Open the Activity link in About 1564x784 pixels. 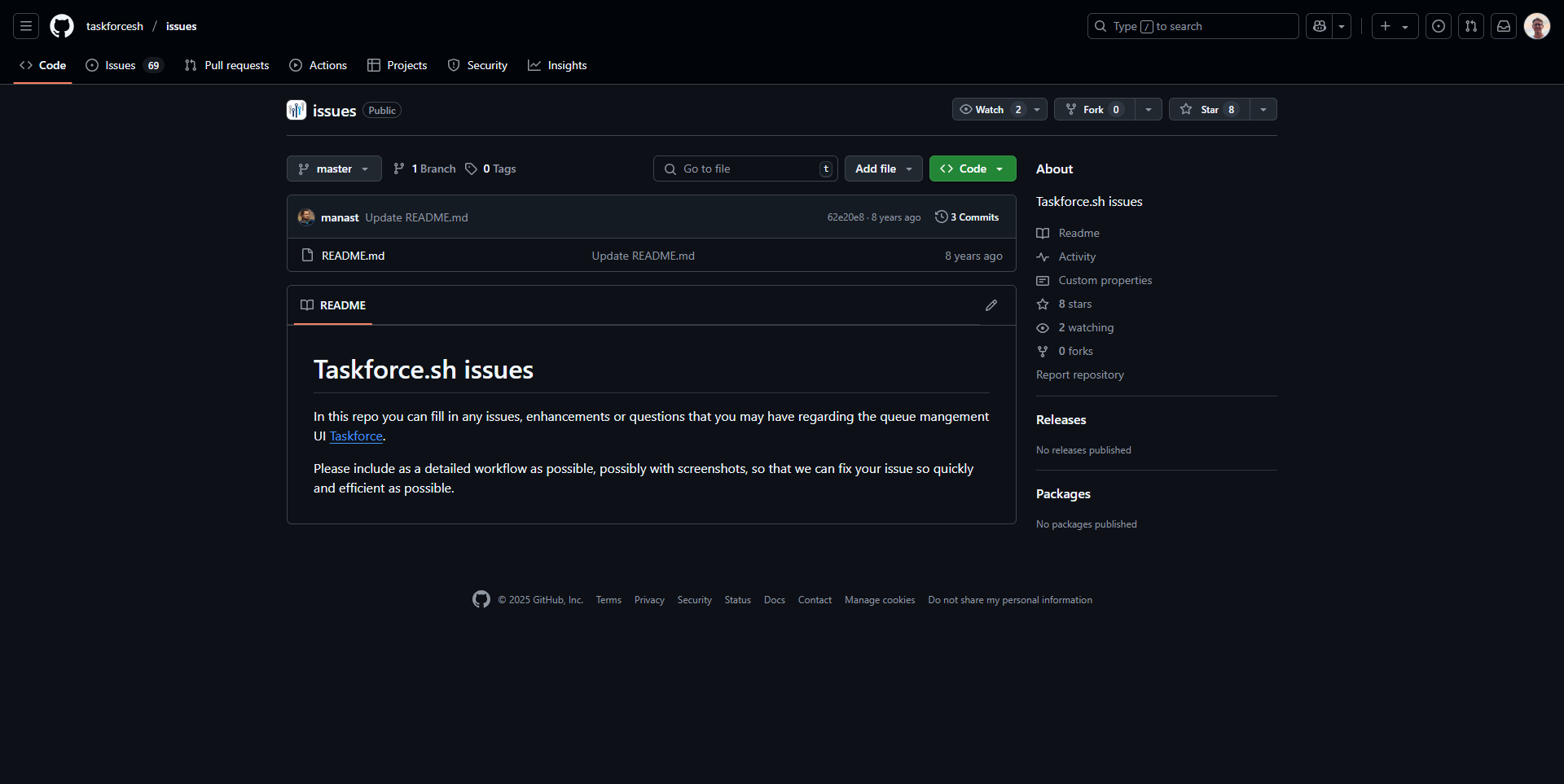click(x=1077, y=256)
